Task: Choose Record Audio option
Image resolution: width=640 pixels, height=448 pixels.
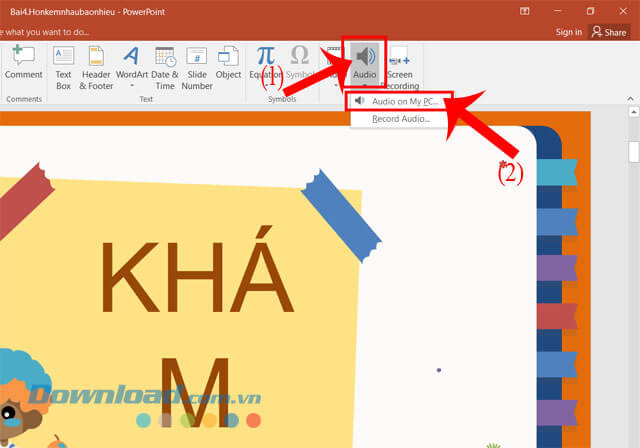Action: click(x=400, y=119)
